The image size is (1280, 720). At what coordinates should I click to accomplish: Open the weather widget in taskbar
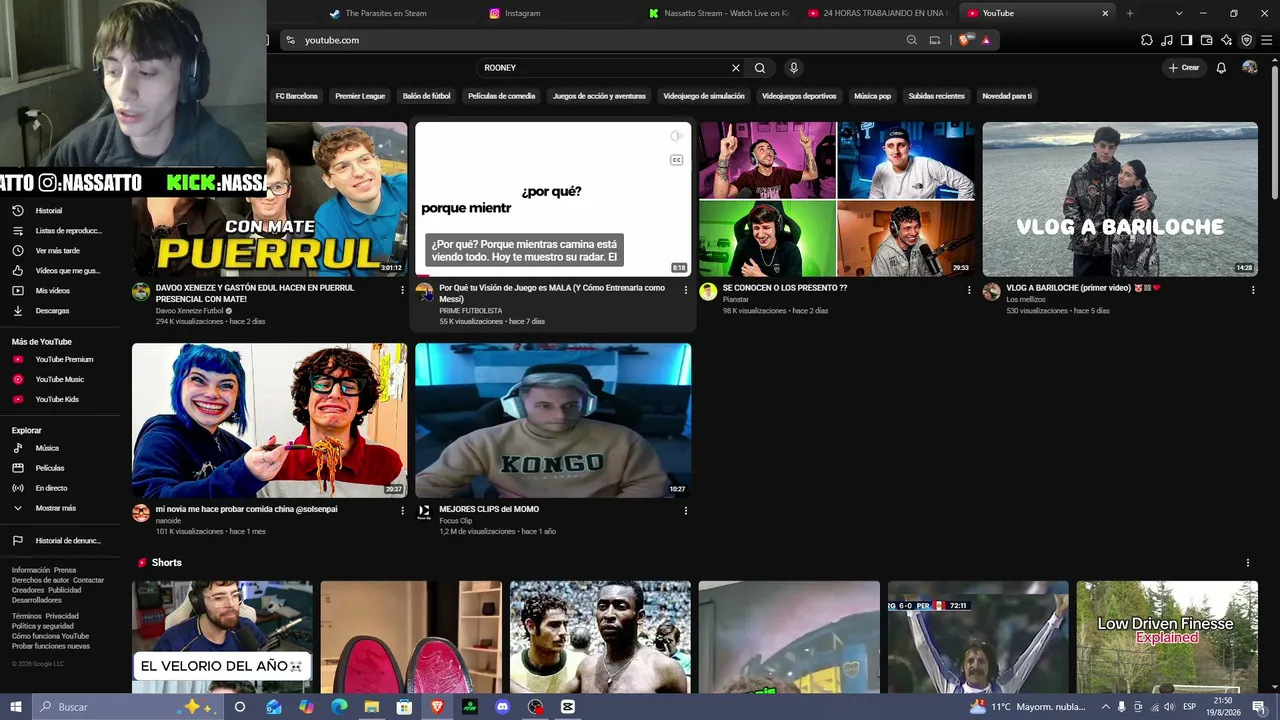point(1028,707)
